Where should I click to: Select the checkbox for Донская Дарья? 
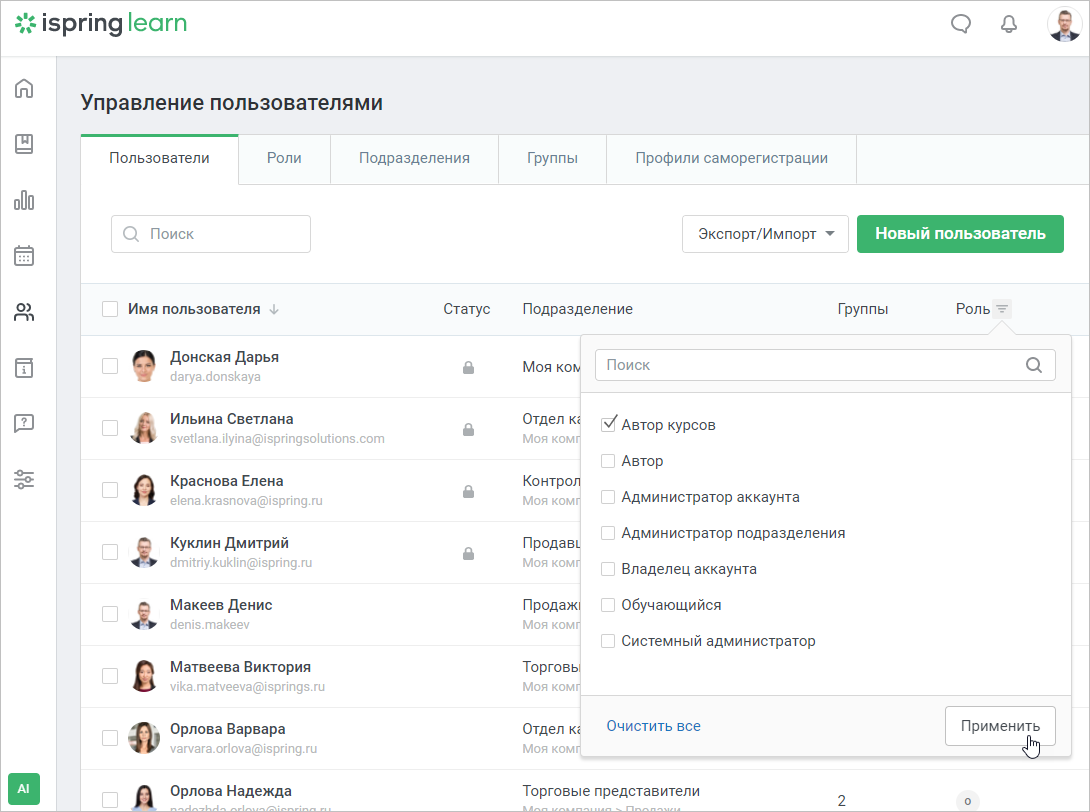point(110,366)
